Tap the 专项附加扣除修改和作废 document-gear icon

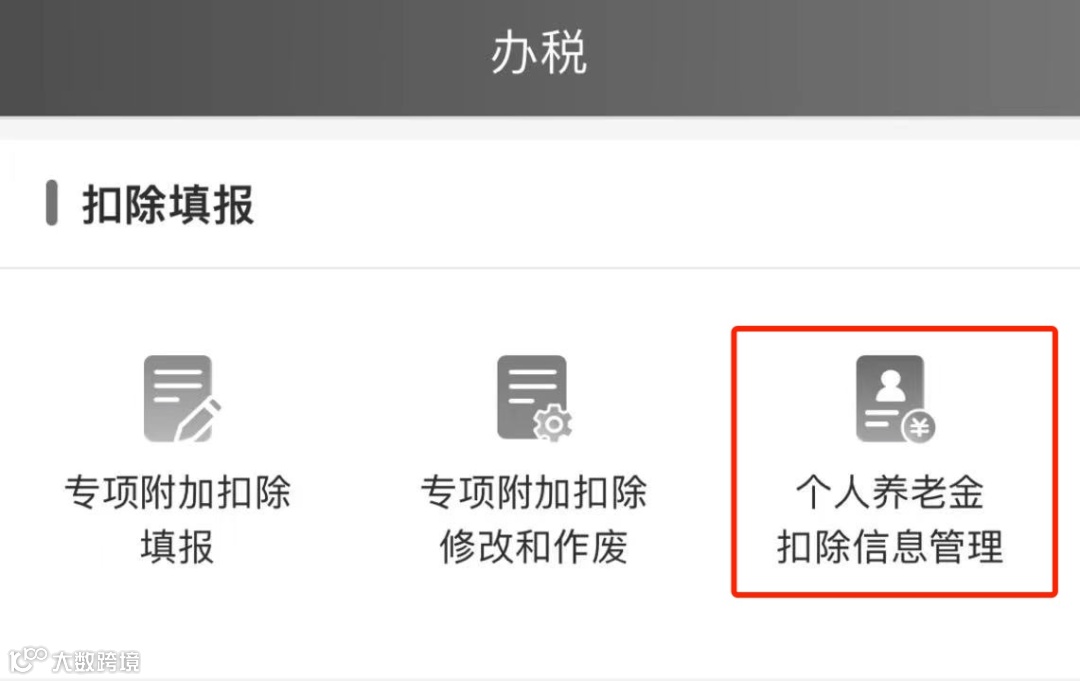click(534, 399)
